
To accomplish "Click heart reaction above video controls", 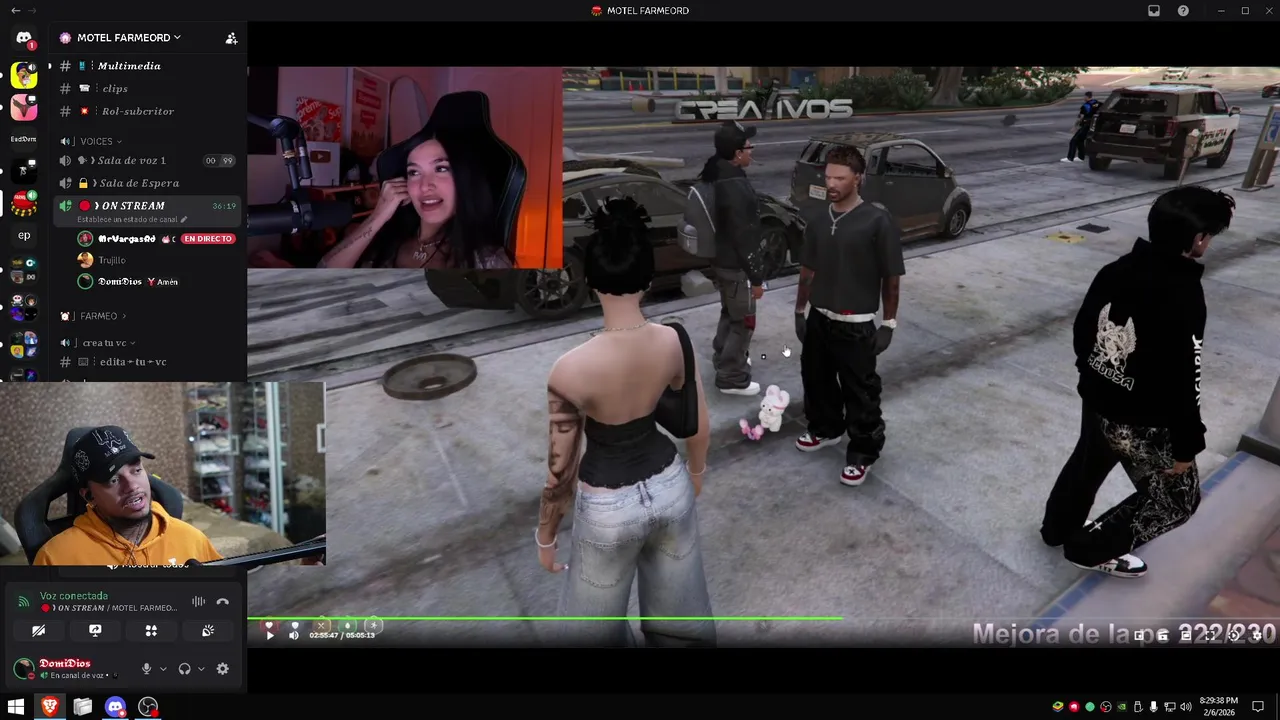I will click(x=269, y=626).
